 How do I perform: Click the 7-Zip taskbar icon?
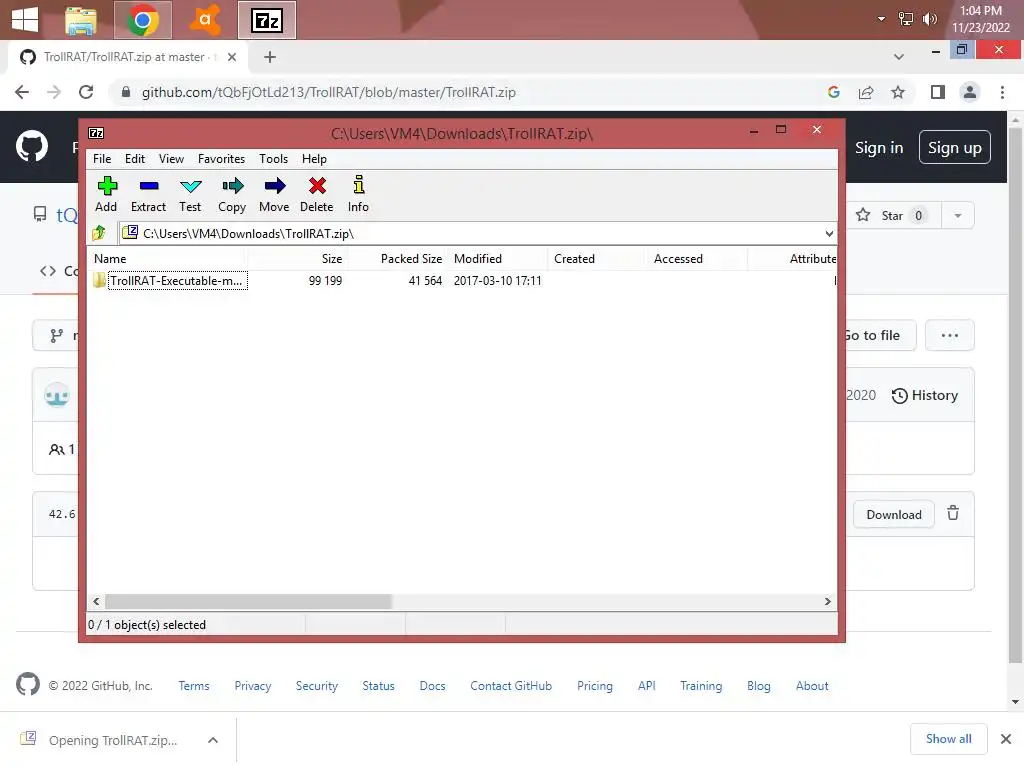click(266, 20)
